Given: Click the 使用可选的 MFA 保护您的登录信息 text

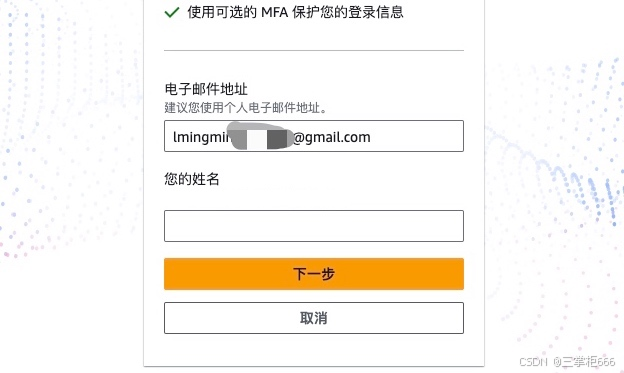Looking at the screenshot, I should (x=295, y=12).
